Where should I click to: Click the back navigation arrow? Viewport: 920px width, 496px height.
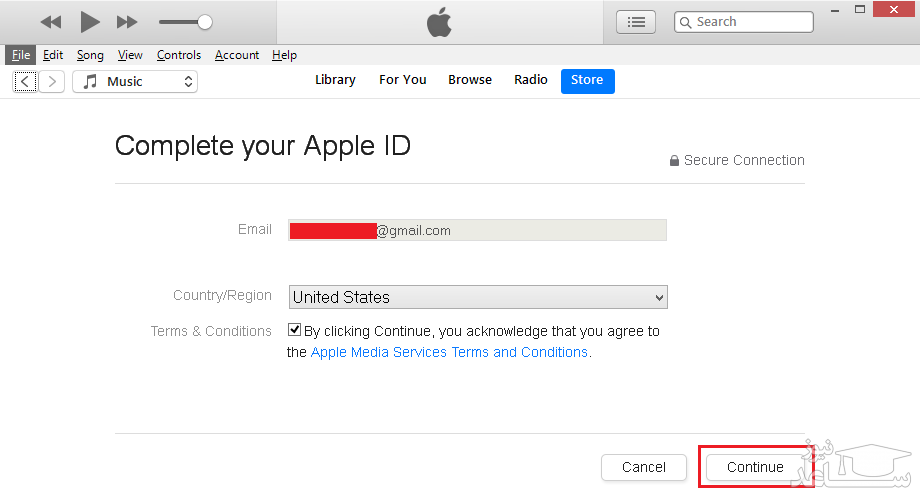tap(26, 82)
